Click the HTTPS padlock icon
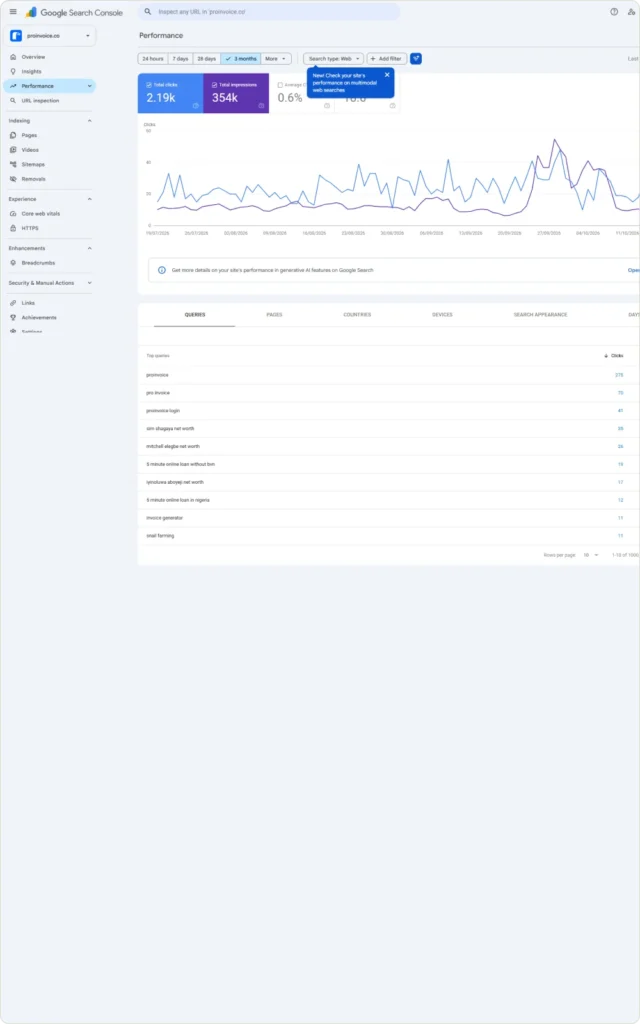 pos(13,228)
